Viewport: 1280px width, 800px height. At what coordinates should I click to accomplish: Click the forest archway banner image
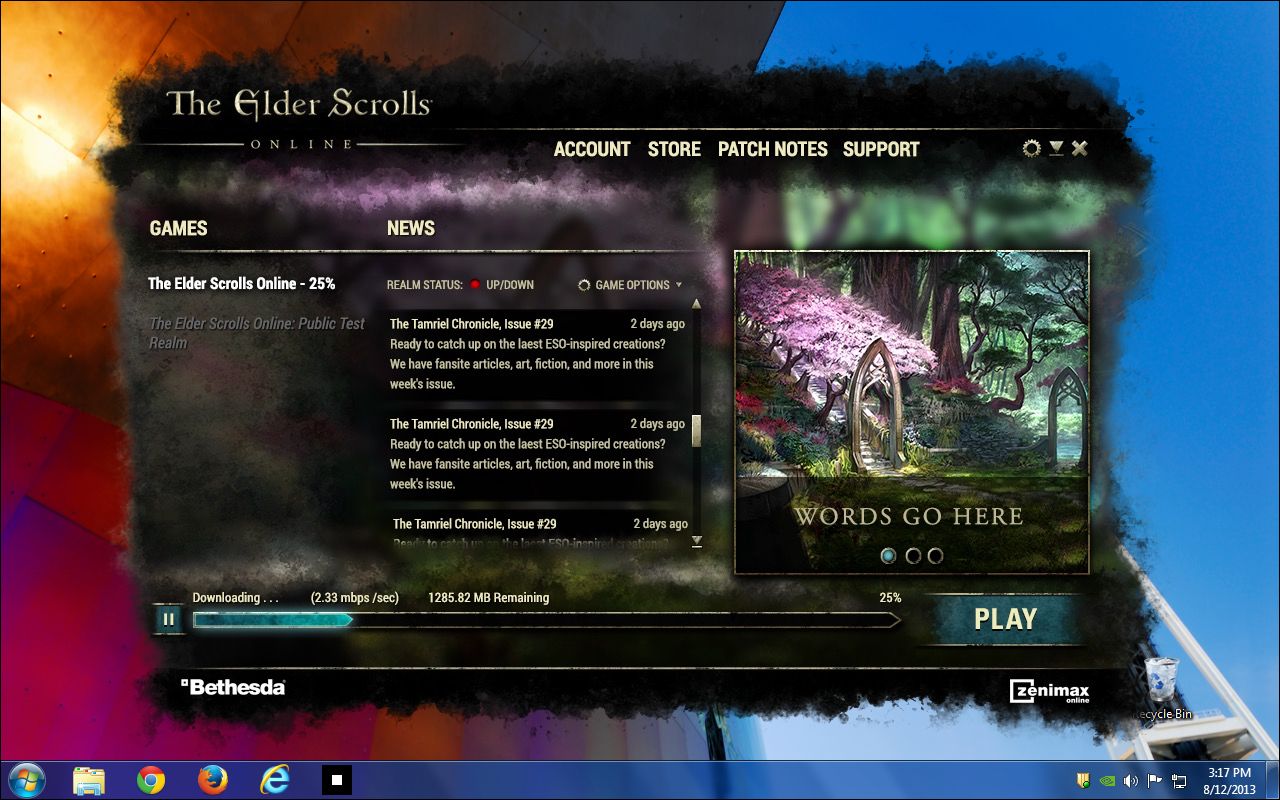point(911,412)
